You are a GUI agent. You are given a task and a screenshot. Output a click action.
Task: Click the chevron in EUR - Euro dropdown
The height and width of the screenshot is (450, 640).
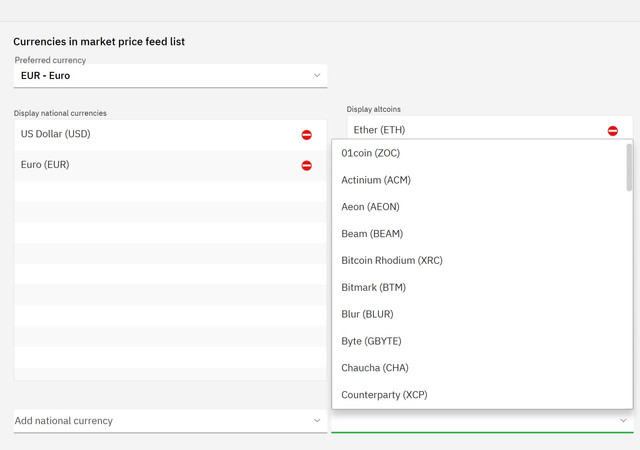[x=317, y=76]
